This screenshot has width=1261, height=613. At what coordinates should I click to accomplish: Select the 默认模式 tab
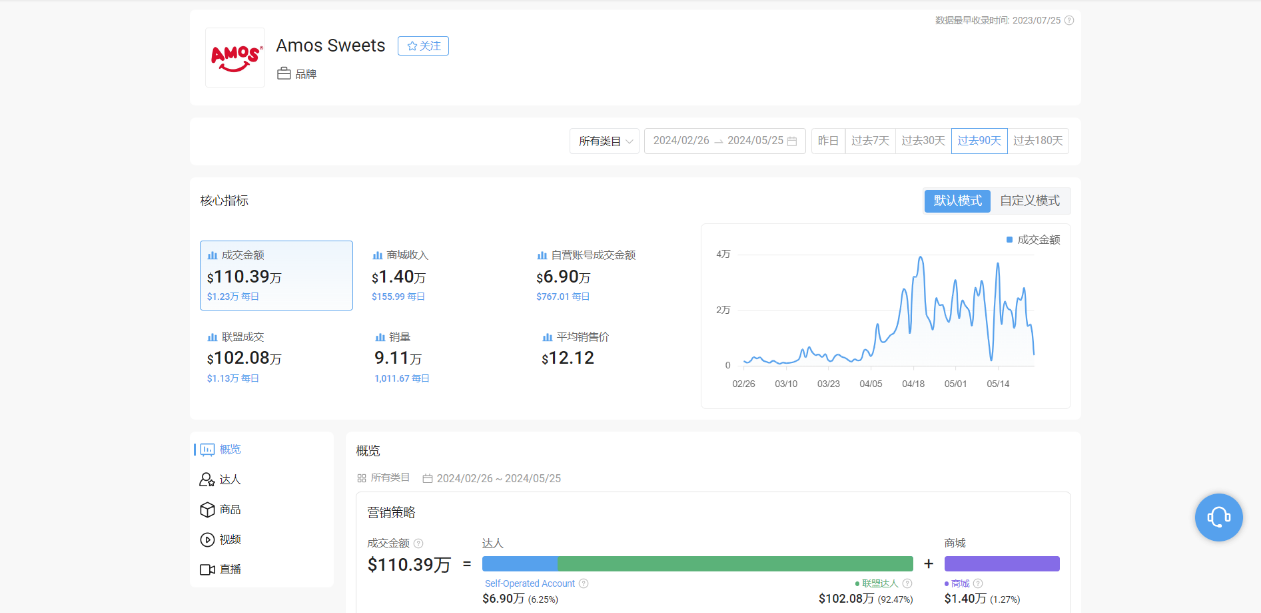956,200
